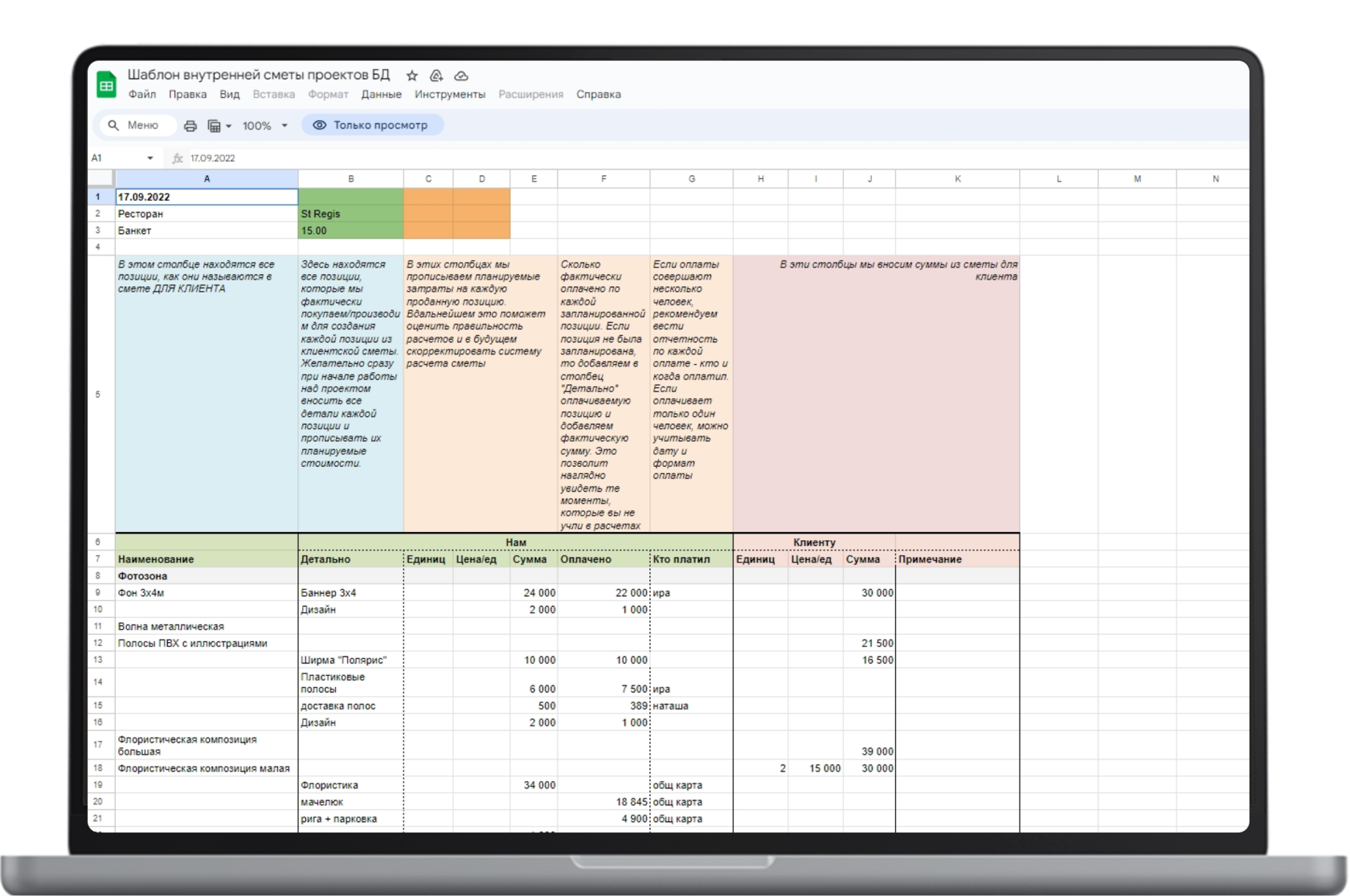1350x896 pixels.
Task: Select cell A1 containing 17.09.2022
Action: pos(207,197)
